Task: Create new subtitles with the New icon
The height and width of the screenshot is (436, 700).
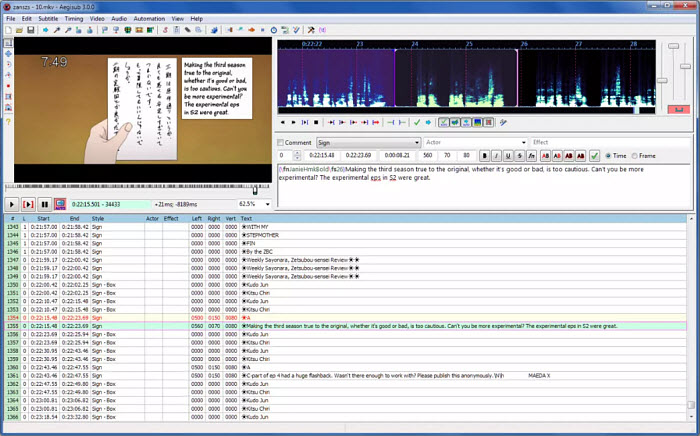Action: click(8, 30)
